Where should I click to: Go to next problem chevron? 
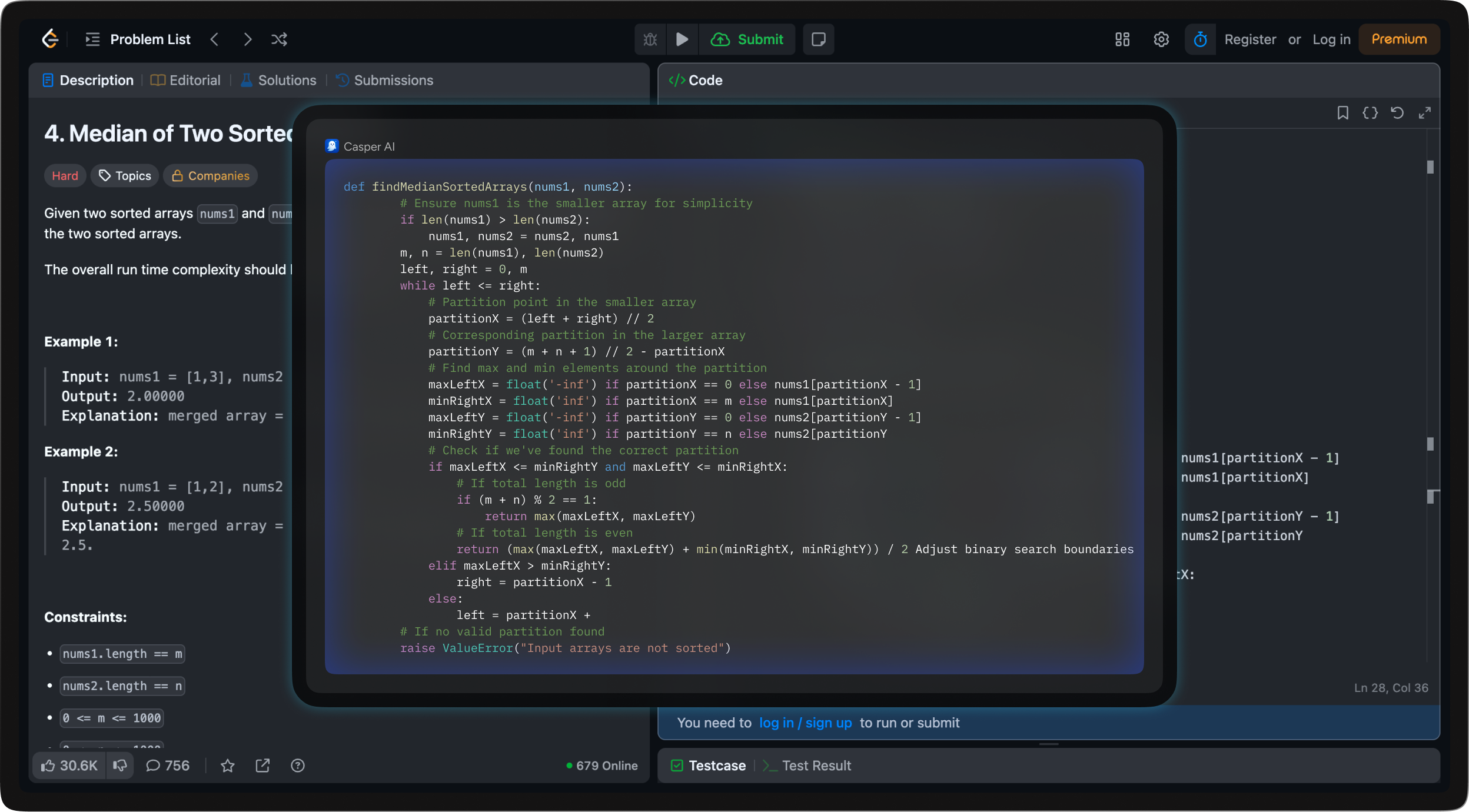click(247, 39)
